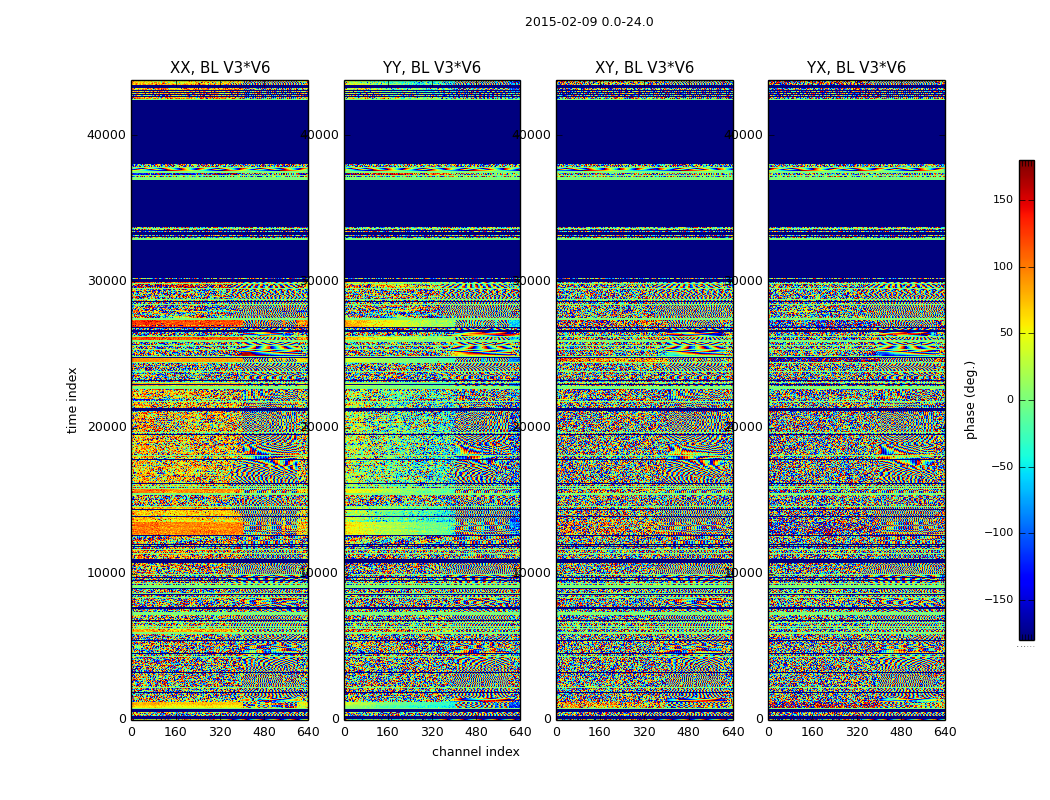Click the 20000 y-tick label beside the XX plot
Image resolution: width=1050 pixels, height=800 pixels.
[107, 427]
